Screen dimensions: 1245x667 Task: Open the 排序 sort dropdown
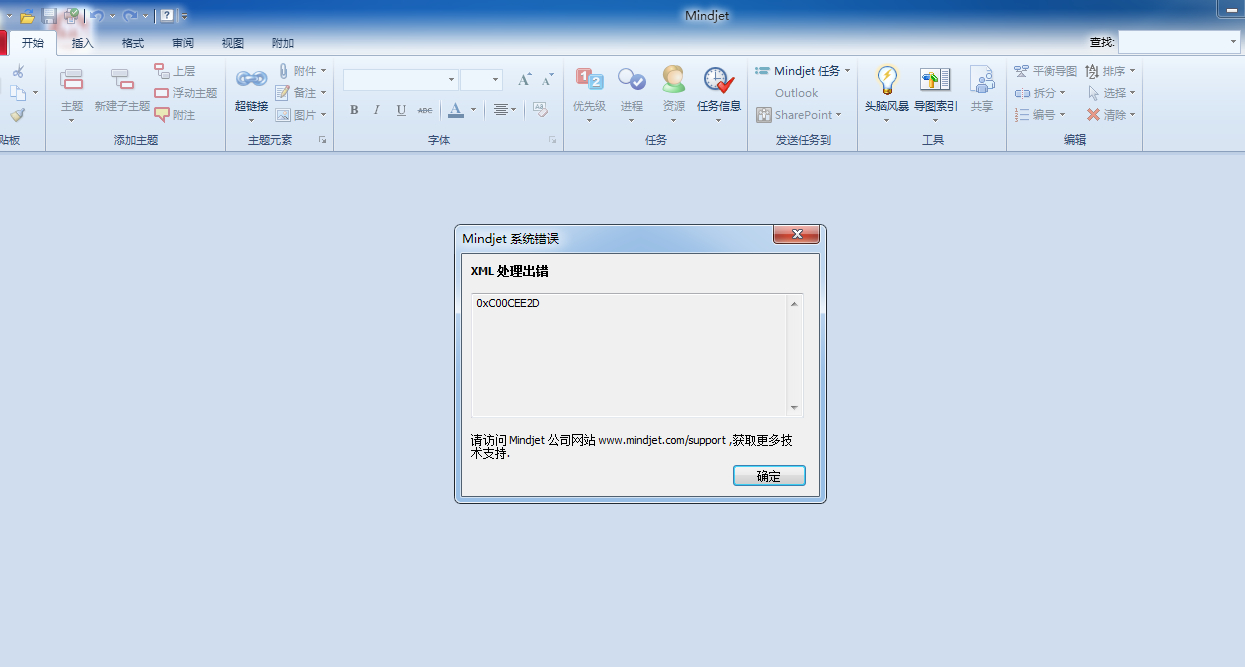pyautogui.click(x=1110, y=71)
